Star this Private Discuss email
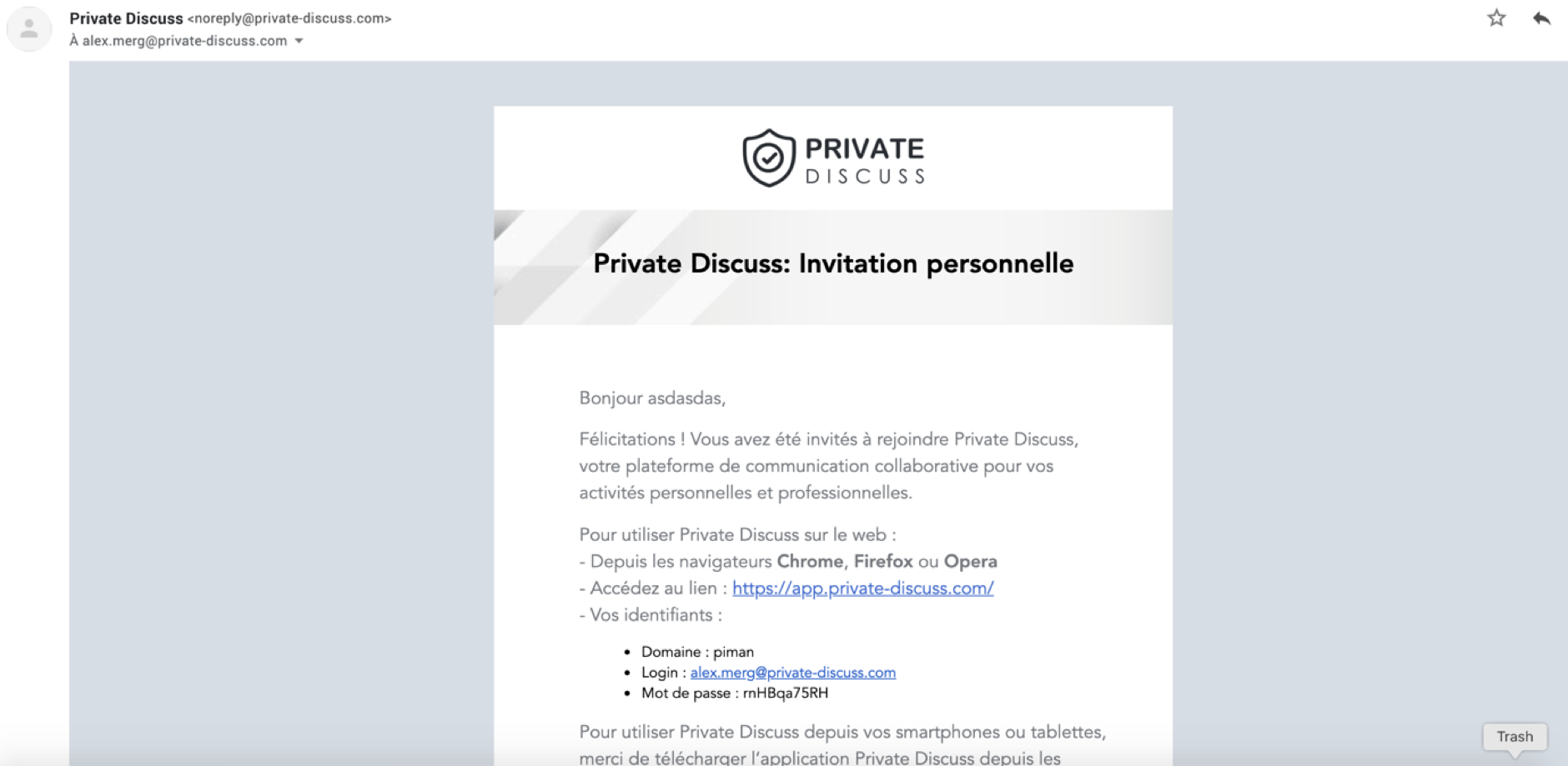 (1496, 18)
